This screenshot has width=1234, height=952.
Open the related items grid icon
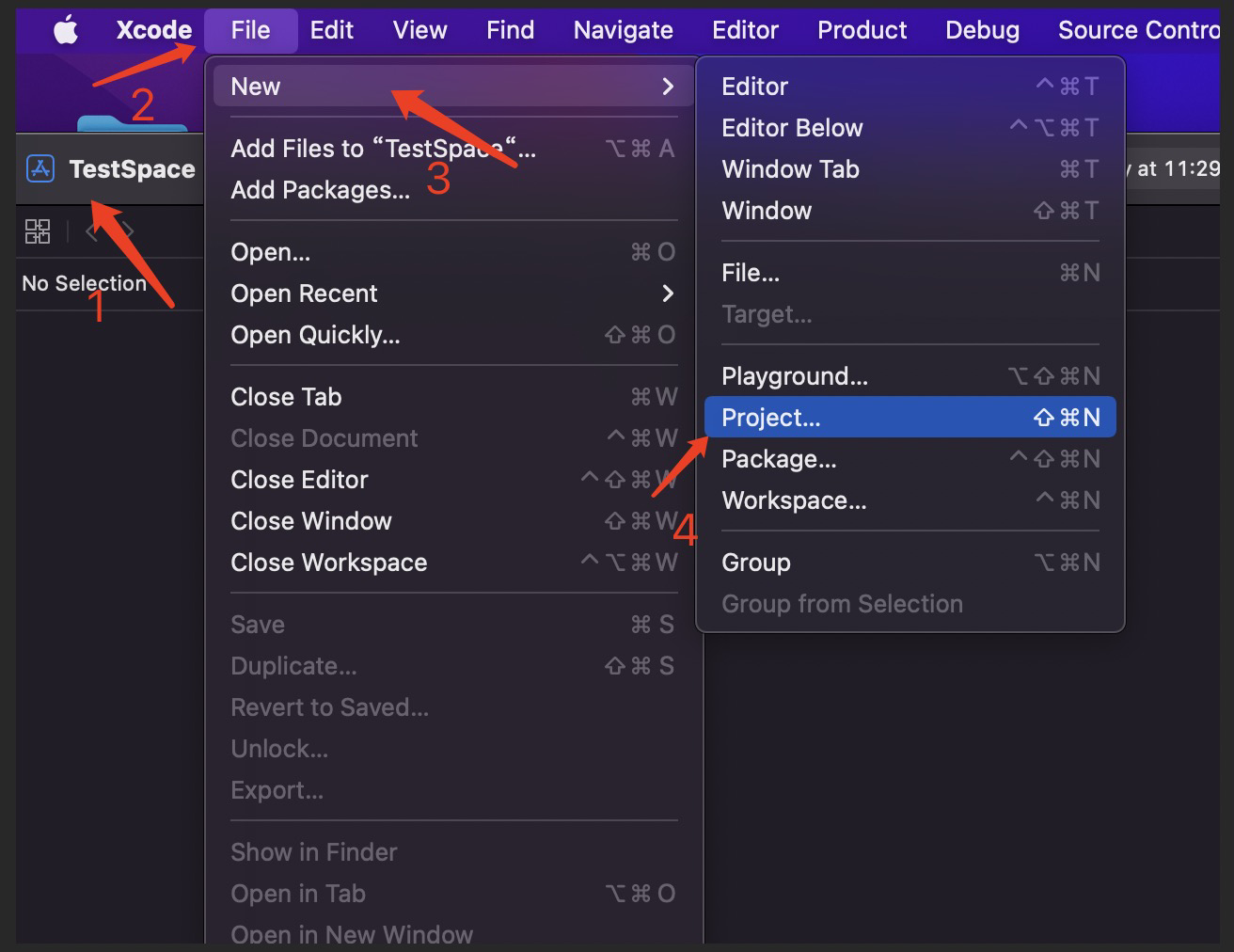38,231
